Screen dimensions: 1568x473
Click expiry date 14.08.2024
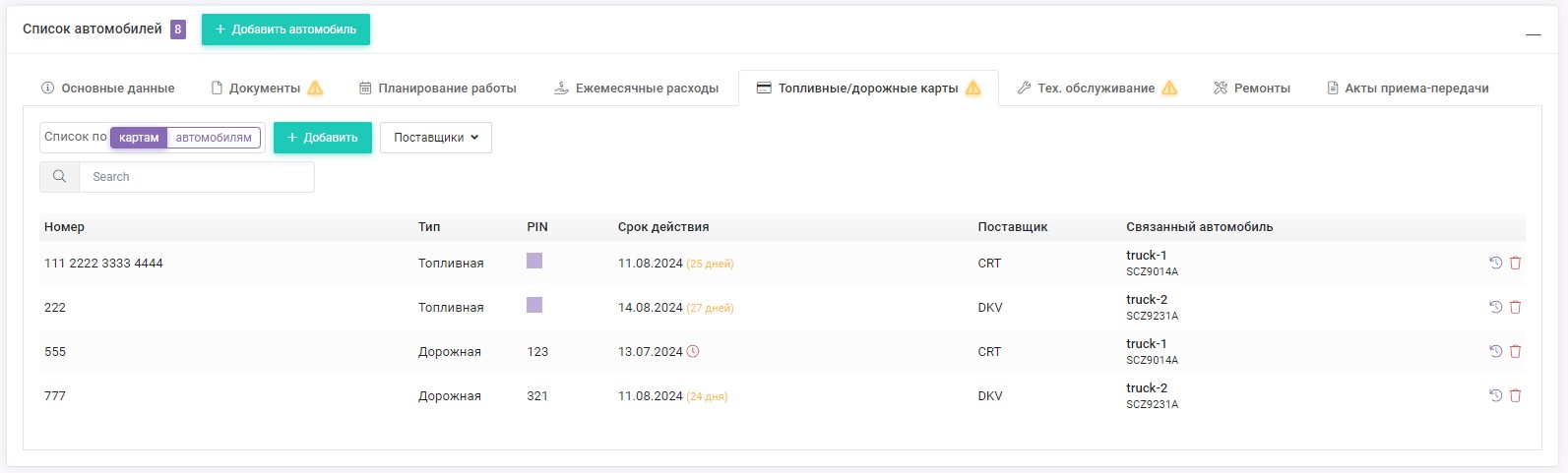click(651, 307)
